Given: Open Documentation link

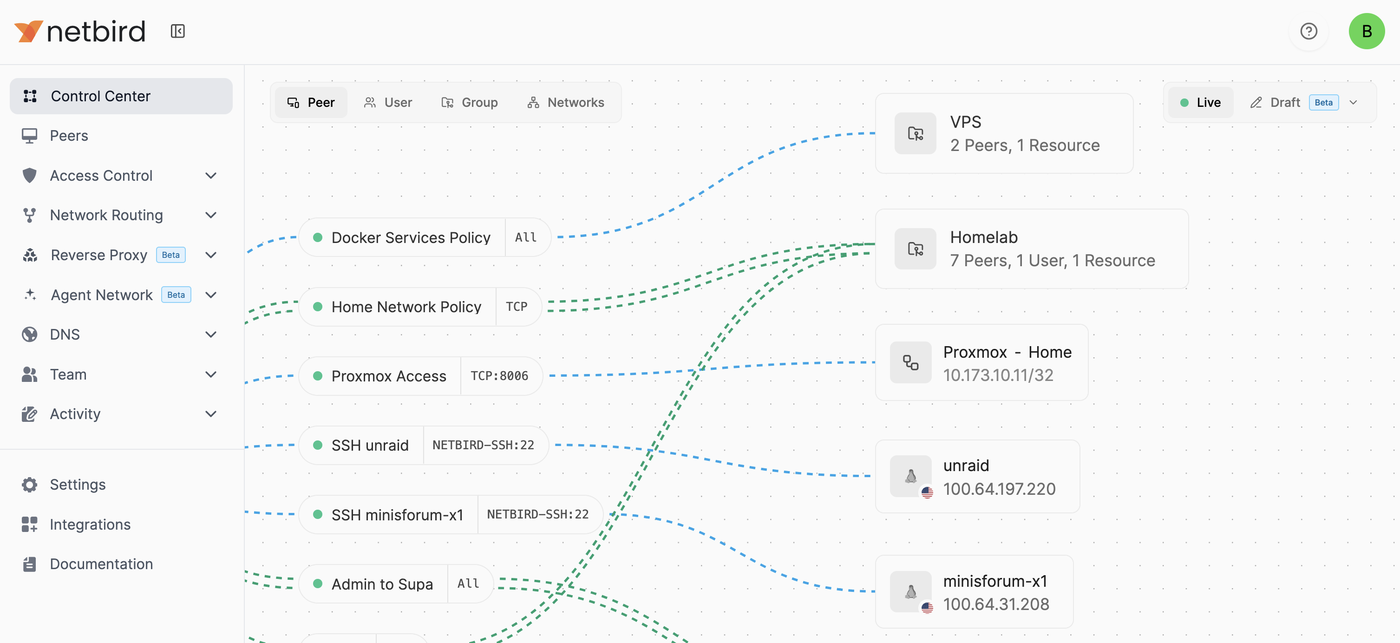Looking at the screenshot, I should click(x=121, y=564).
